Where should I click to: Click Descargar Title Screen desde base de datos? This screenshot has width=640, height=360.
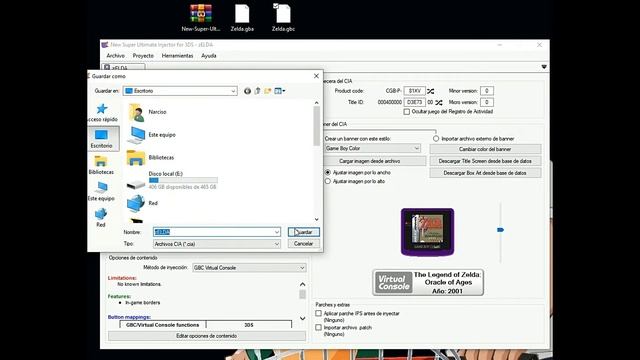tap(485, 161)
